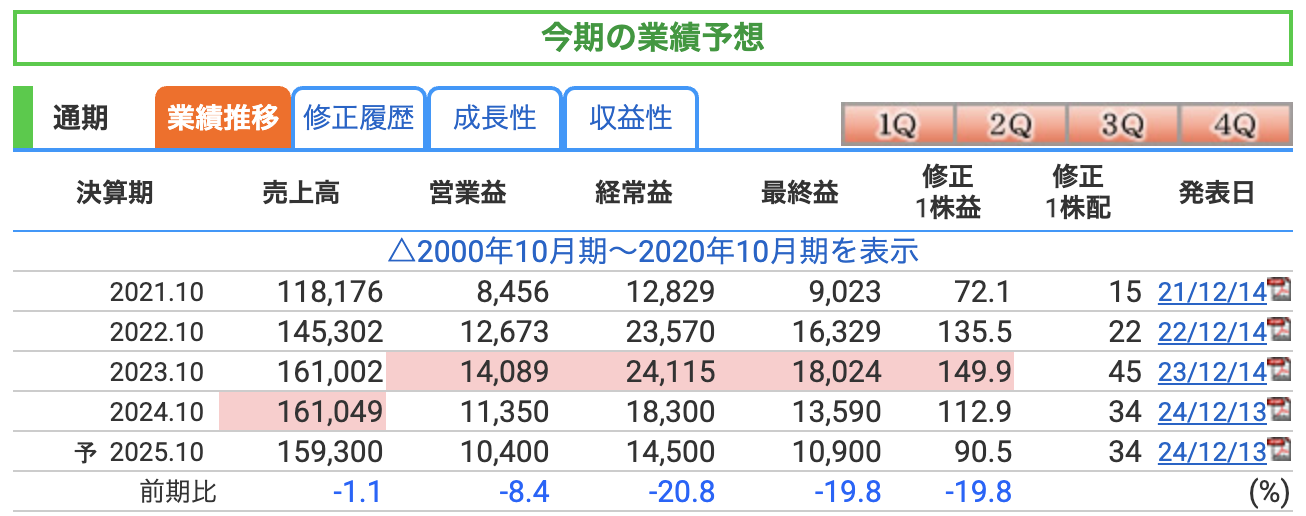Click the 通期 label

80,118
